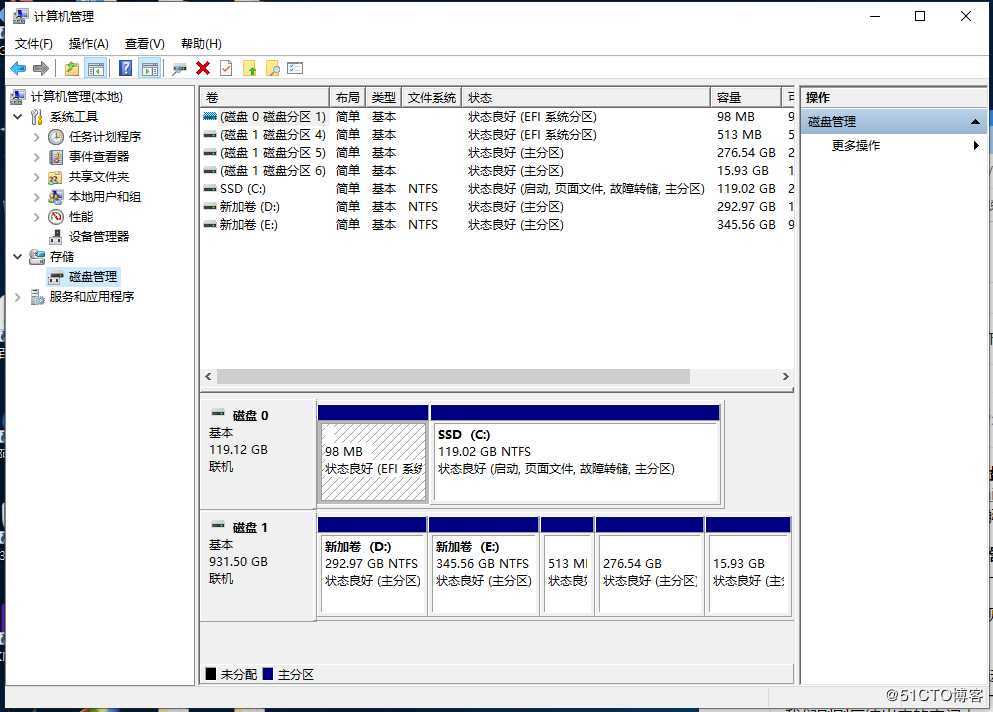Click the Back arrow toolbar icon

point(18,68)
